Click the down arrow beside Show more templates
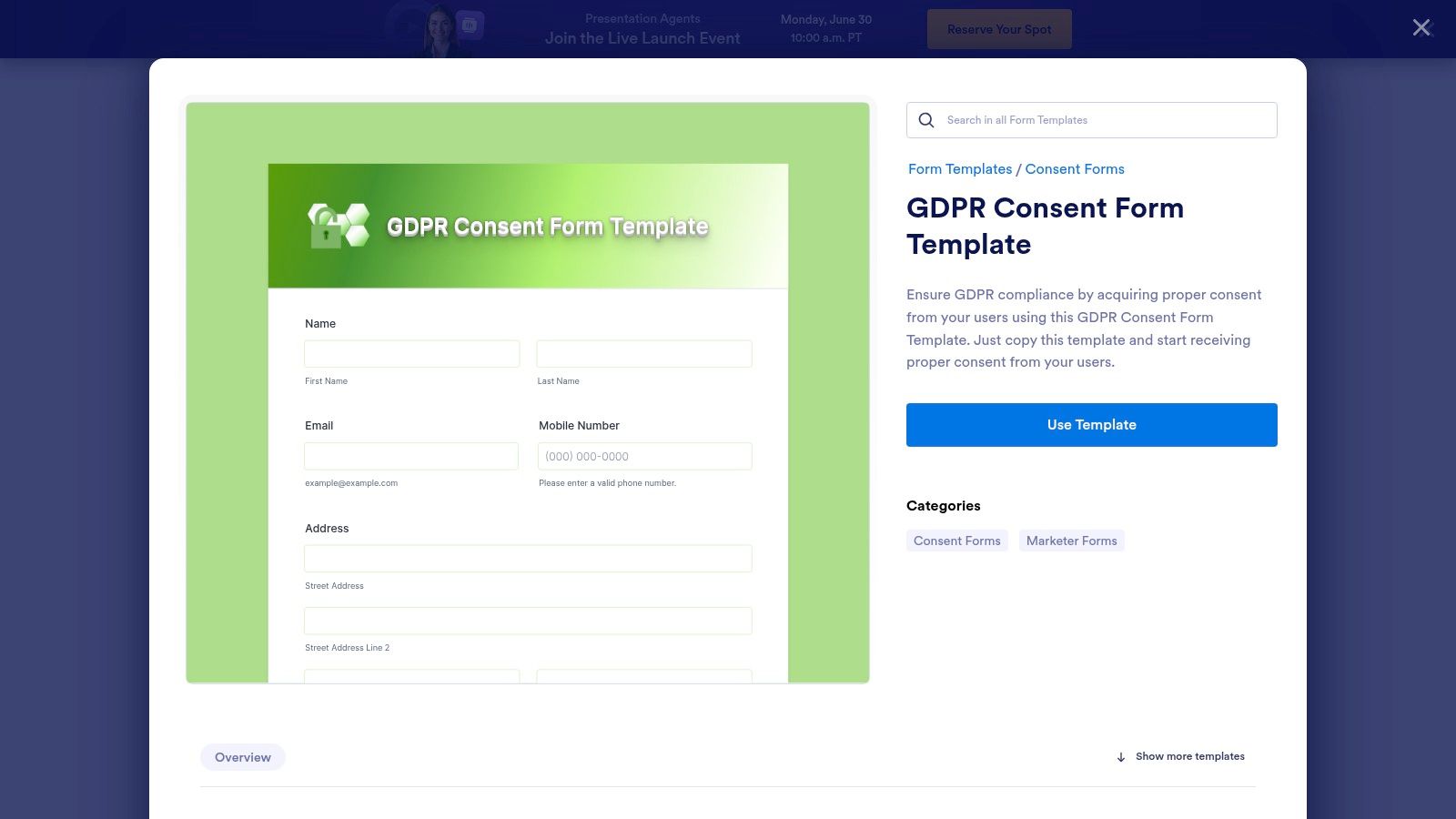1456x819 pixels. point(1119,756)
